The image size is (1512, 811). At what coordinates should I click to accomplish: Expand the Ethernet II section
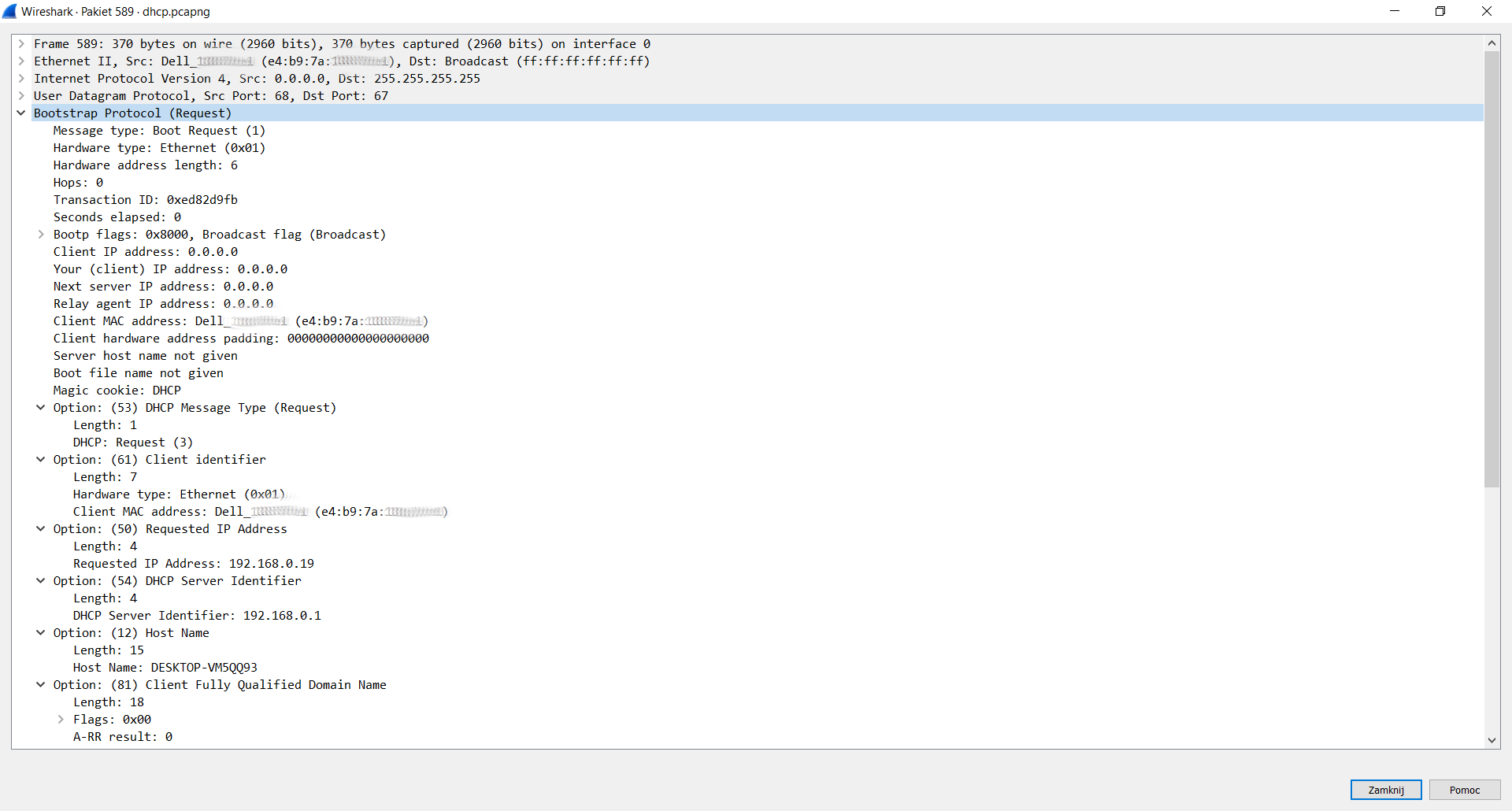(21, 61)
